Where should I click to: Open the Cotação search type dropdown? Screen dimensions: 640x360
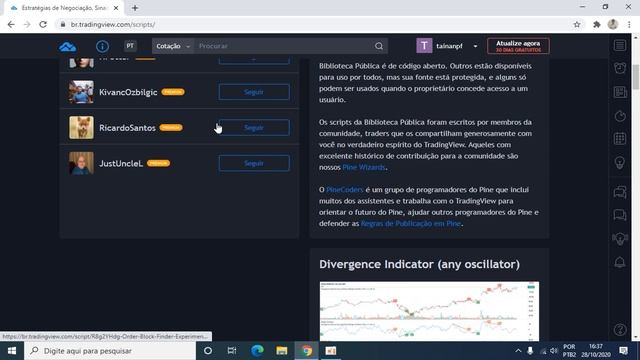click(x=173, y=46)
